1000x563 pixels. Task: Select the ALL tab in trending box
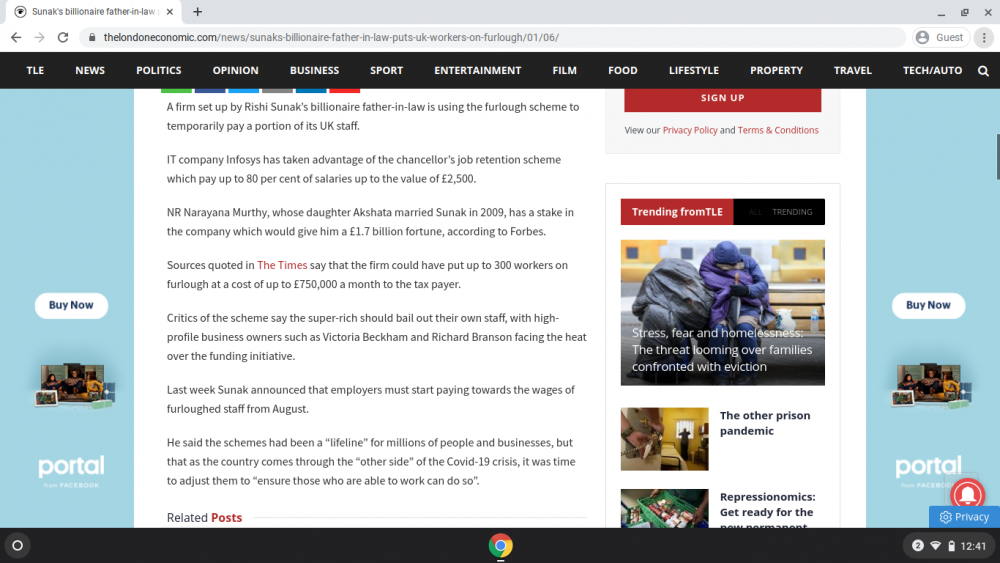[x=755, y=212]
